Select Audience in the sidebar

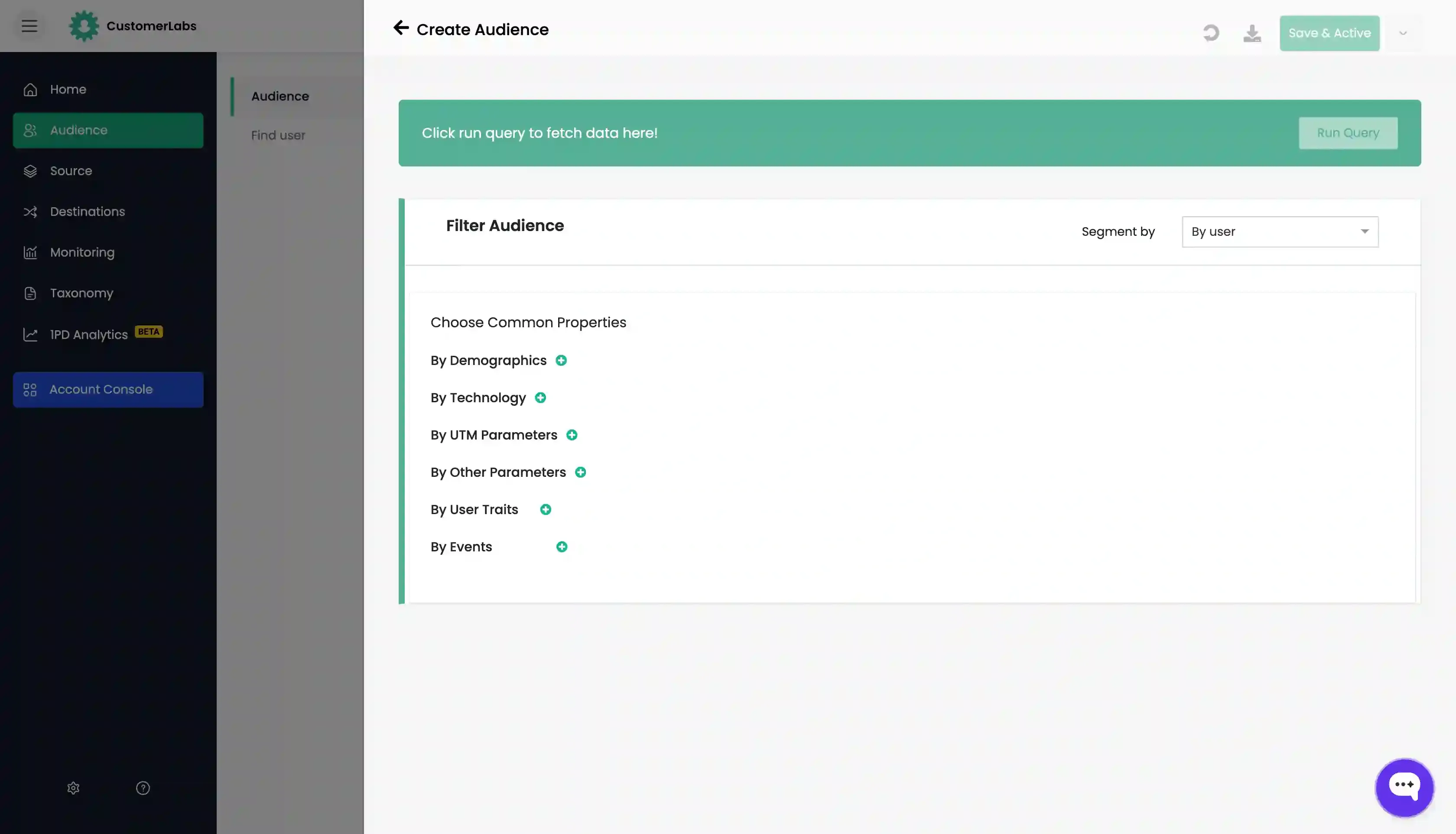107,130
